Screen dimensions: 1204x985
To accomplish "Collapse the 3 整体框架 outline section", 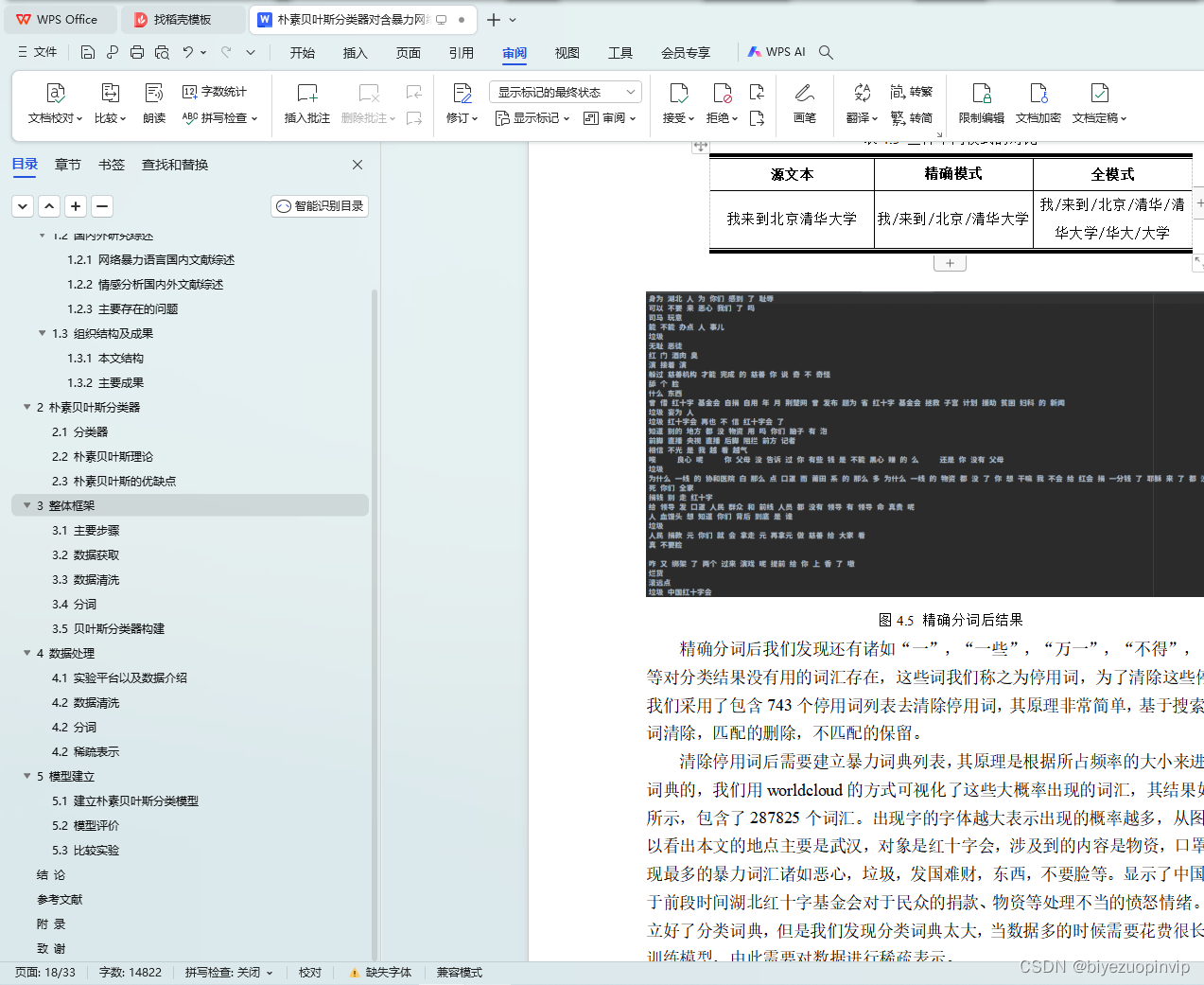I will point(26,504).
